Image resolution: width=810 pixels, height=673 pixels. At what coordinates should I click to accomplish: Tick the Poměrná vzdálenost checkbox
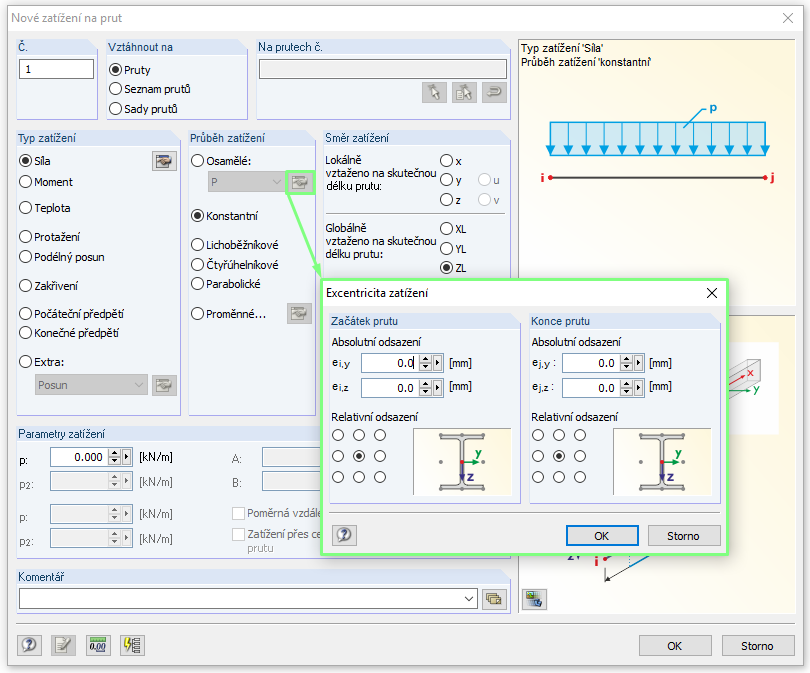238,513
